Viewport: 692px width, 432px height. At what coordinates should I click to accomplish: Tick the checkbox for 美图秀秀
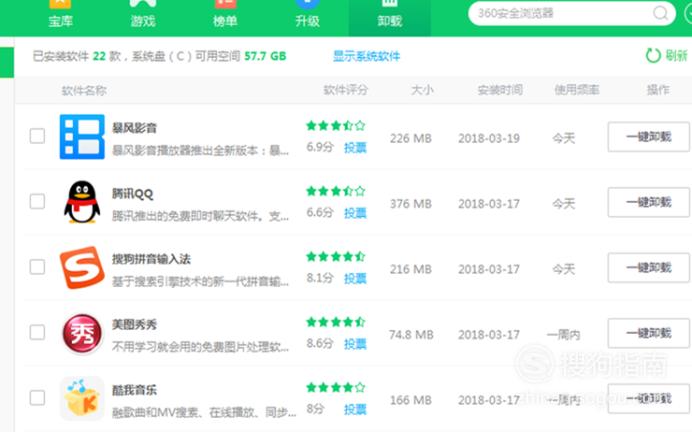coord(37,332)
